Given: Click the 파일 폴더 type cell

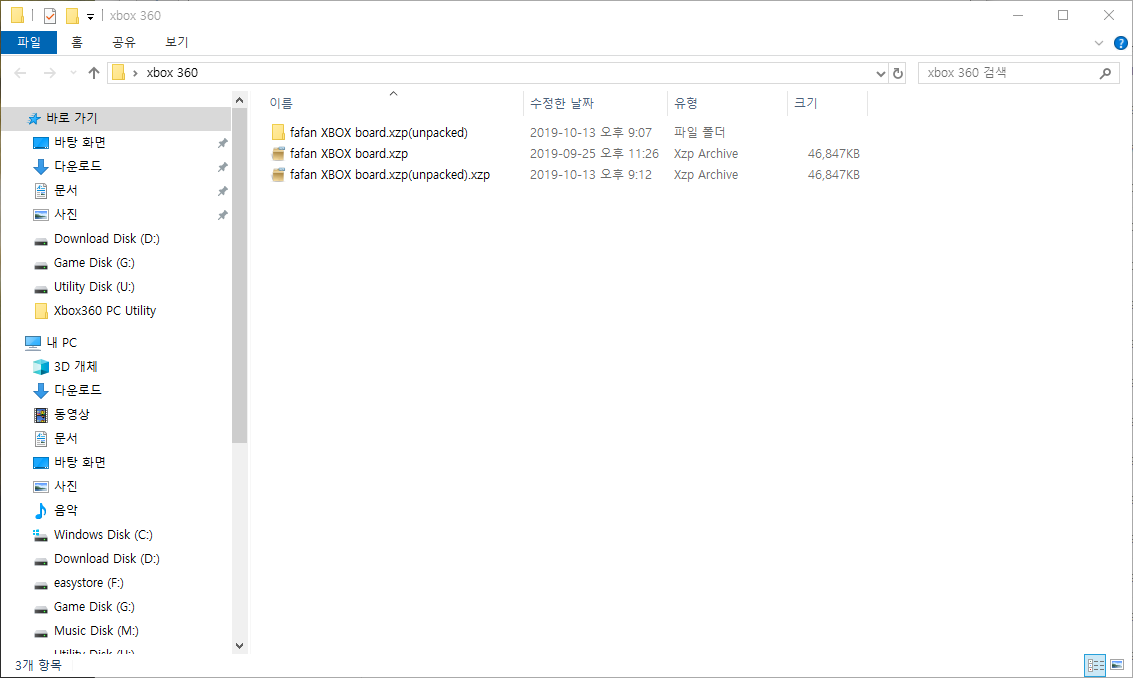Looking at the screenshot, I should tap(699, 132).
